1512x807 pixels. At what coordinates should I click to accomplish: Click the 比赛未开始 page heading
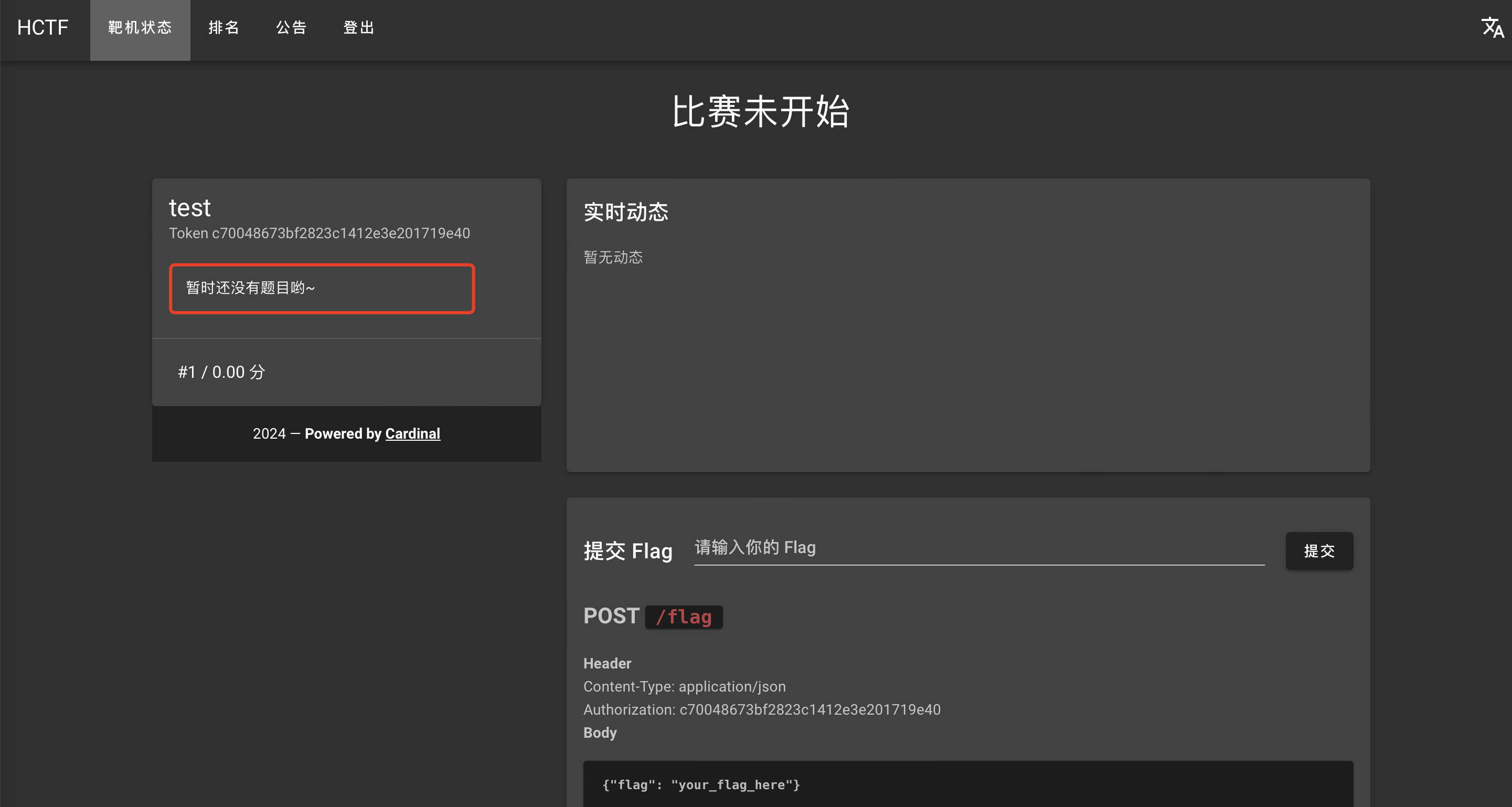coord(761,112)
